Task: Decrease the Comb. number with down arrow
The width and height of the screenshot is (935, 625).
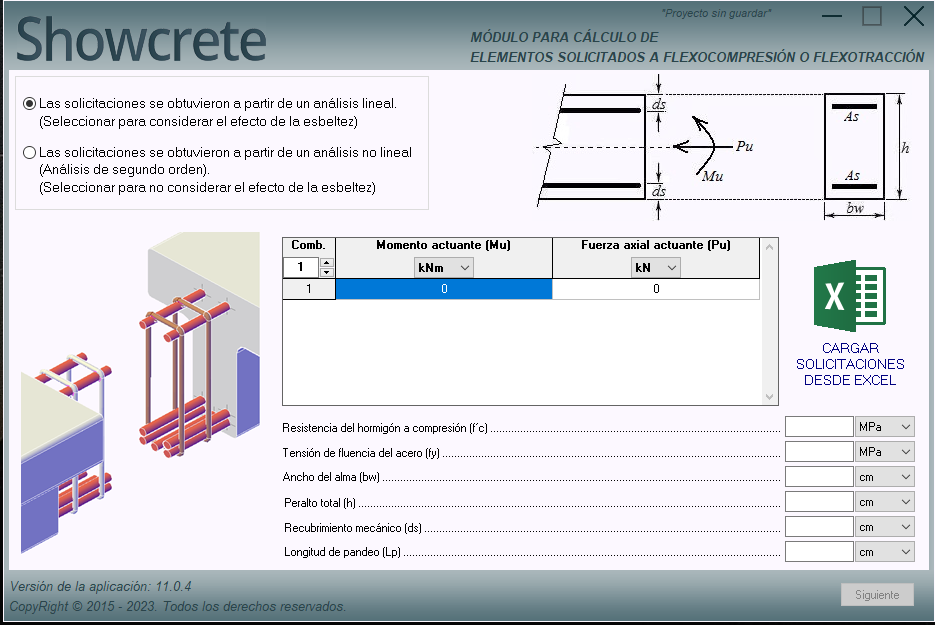Action: [326, 272]
